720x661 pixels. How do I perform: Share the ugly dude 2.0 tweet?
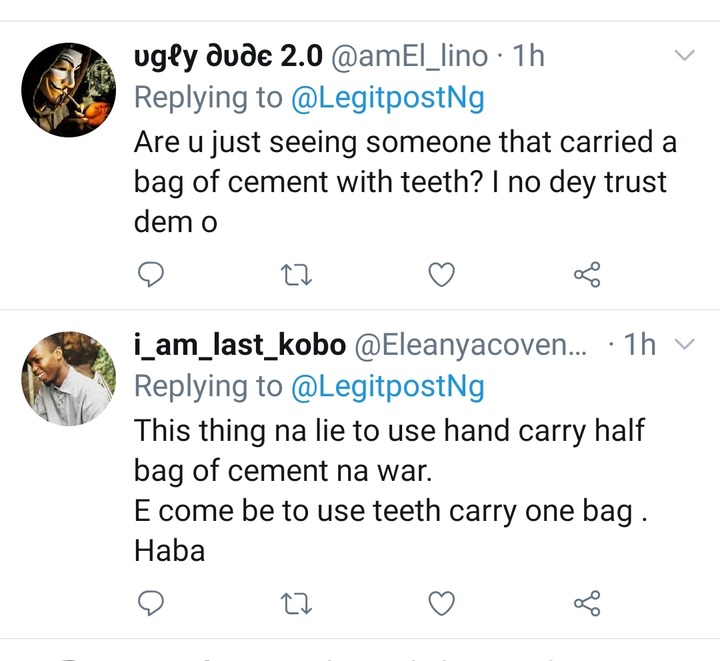587,274
